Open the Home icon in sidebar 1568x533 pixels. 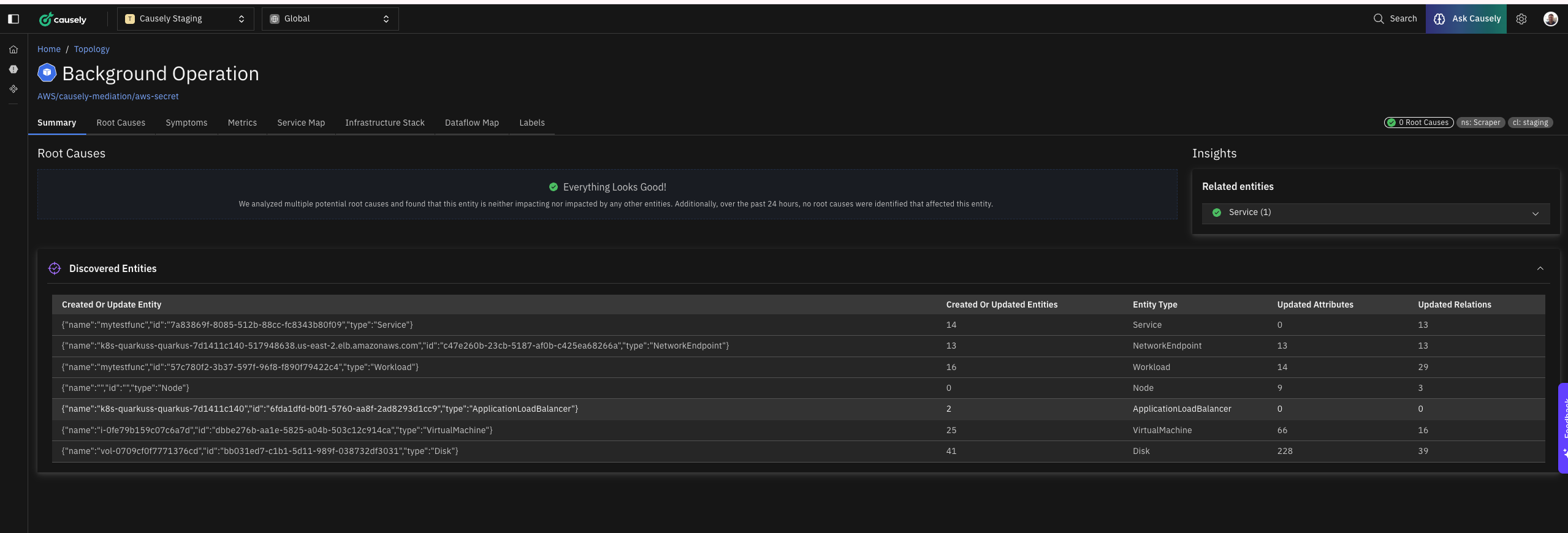13,50
